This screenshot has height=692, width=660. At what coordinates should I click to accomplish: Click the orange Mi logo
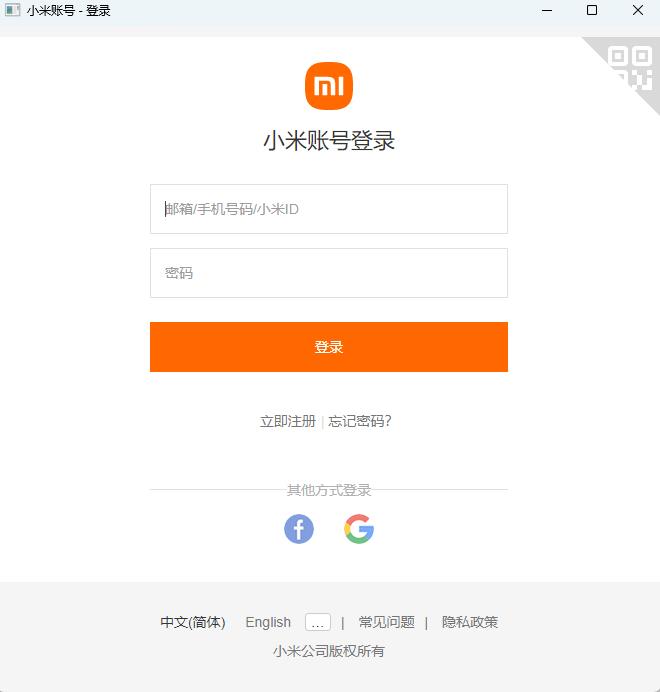pos(329,86)
